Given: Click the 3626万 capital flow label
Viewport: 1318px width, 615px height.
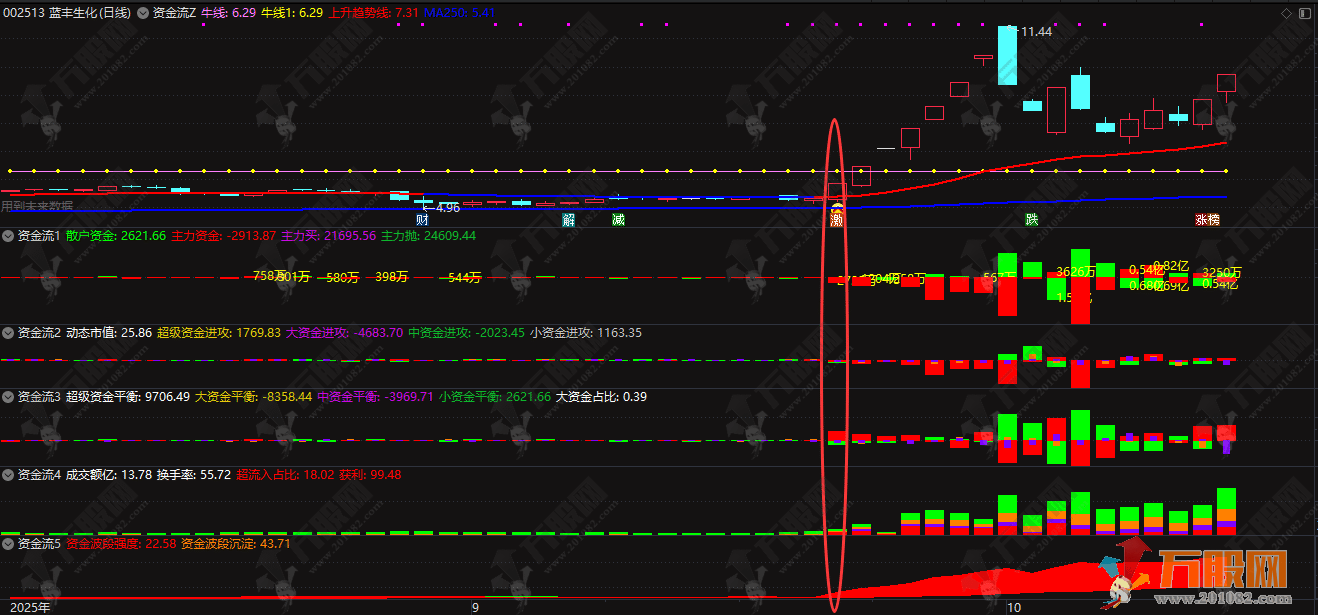Looking at the screenshot, I should click(1076, 271).
